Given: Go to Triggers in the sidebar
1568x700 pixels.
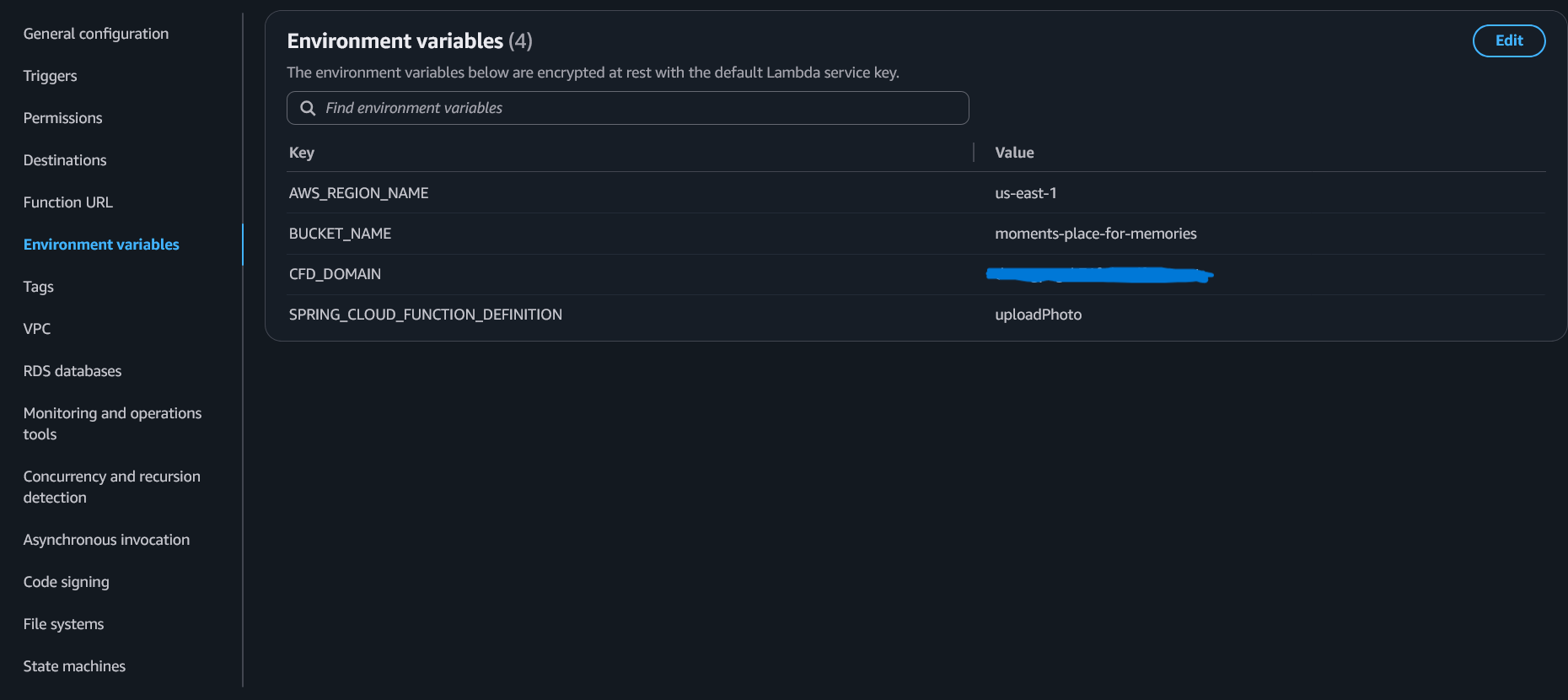Looking at the screenshot, I should click(51, 76).
